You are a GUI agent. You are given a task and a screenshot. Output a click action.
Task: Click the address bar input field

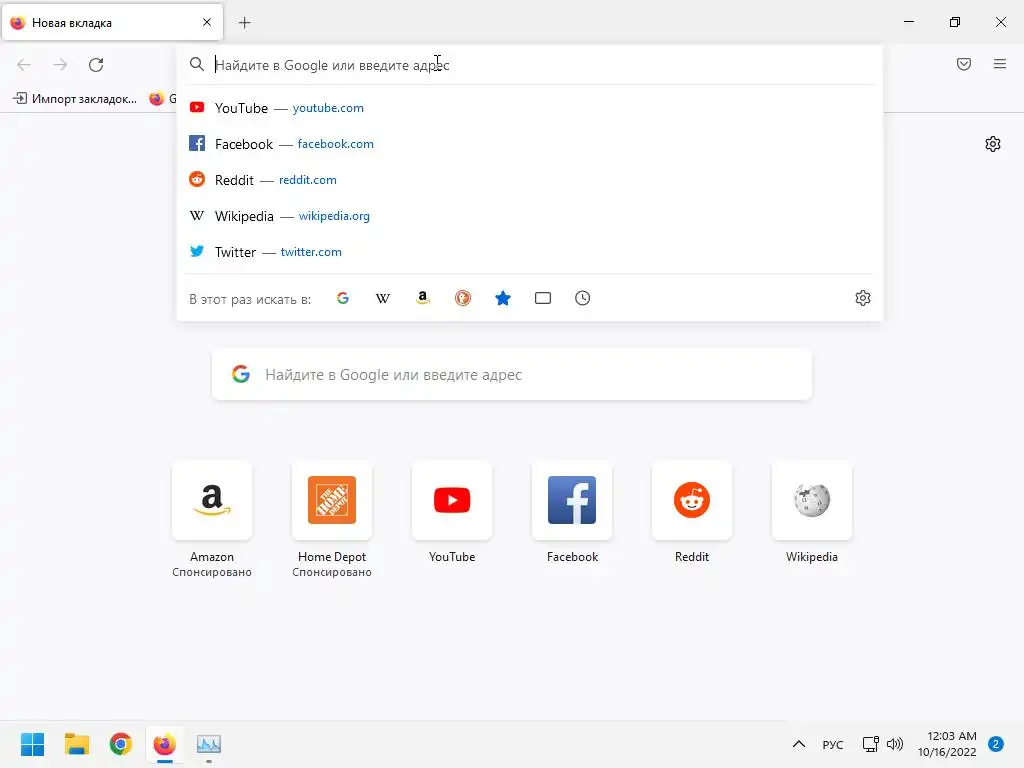530,65
